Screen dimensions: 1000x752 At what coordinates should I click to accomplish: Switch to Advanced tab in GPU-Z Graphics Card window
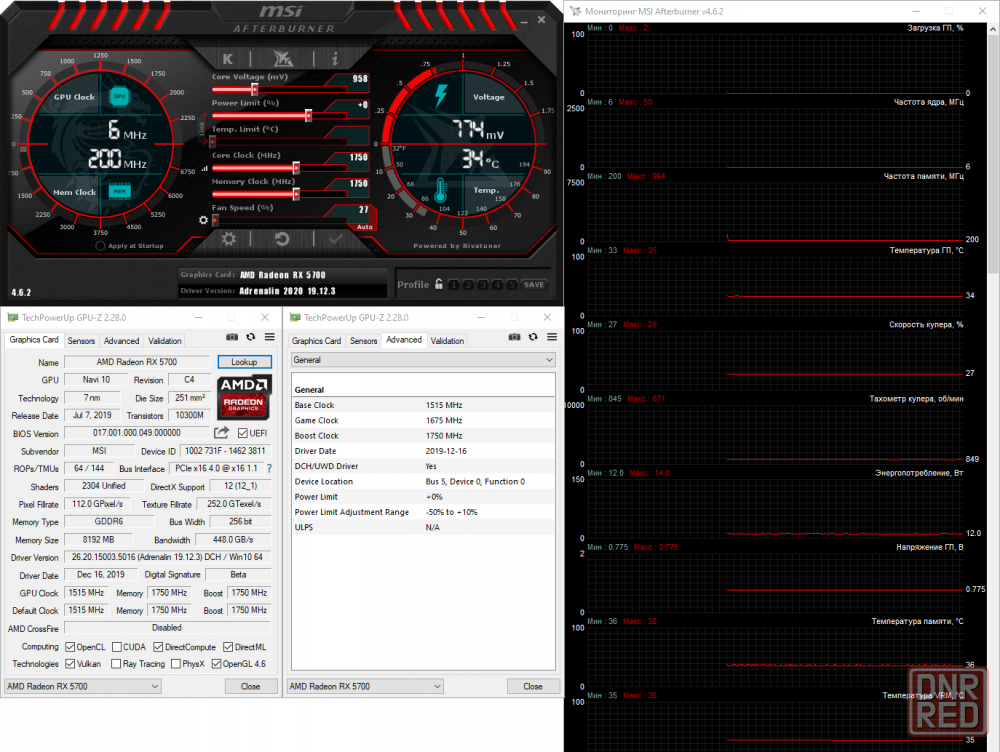[x=121, y=341]
